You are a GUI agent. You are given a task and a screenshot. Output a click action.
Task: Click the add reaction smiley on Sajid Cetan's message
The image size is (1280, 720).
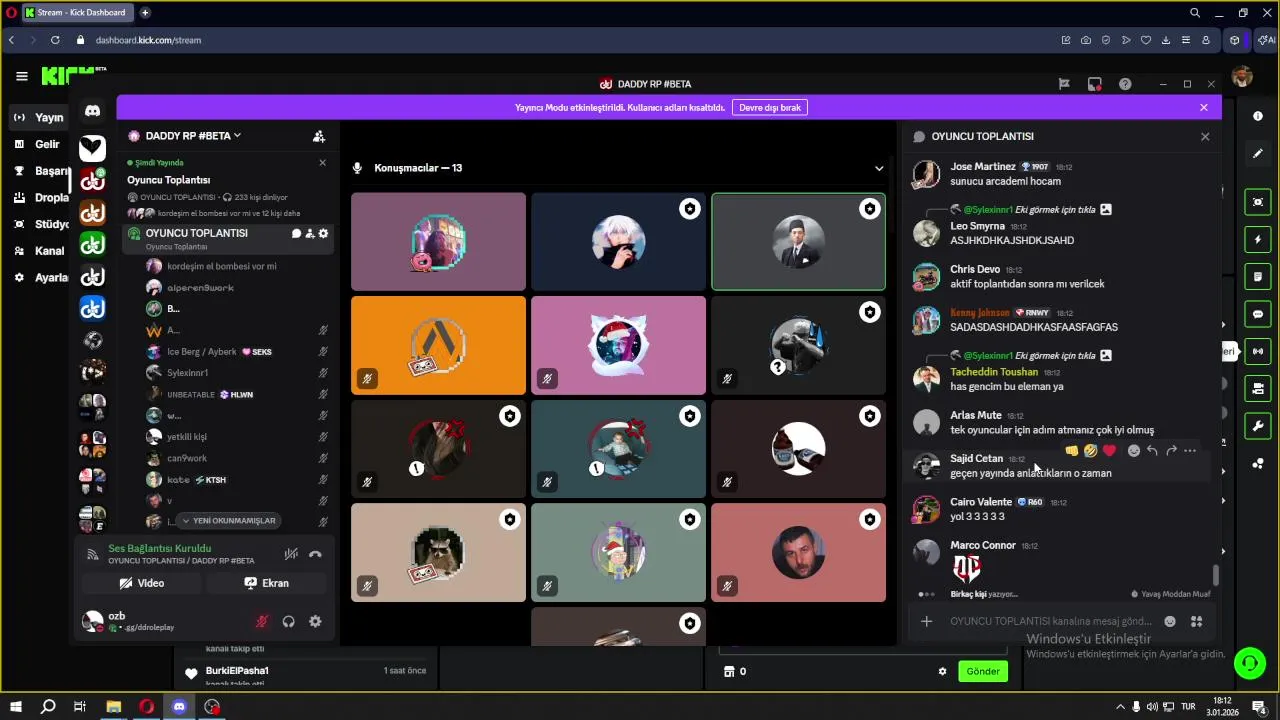click(1133, 451)
